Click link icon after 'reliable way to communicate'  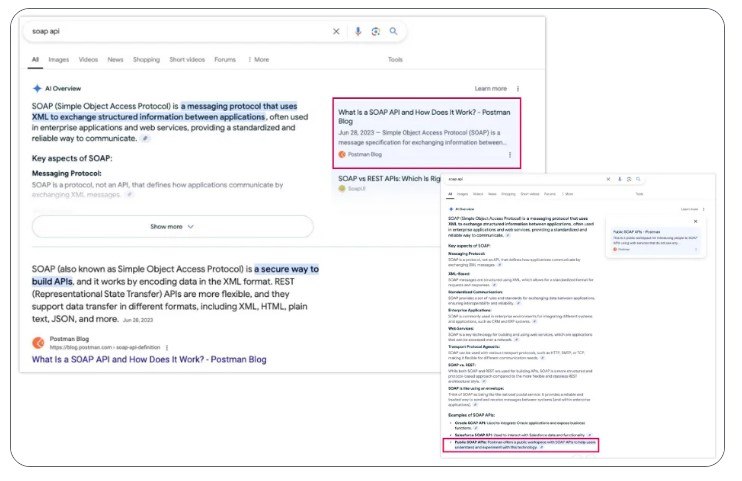pos(145,139)
